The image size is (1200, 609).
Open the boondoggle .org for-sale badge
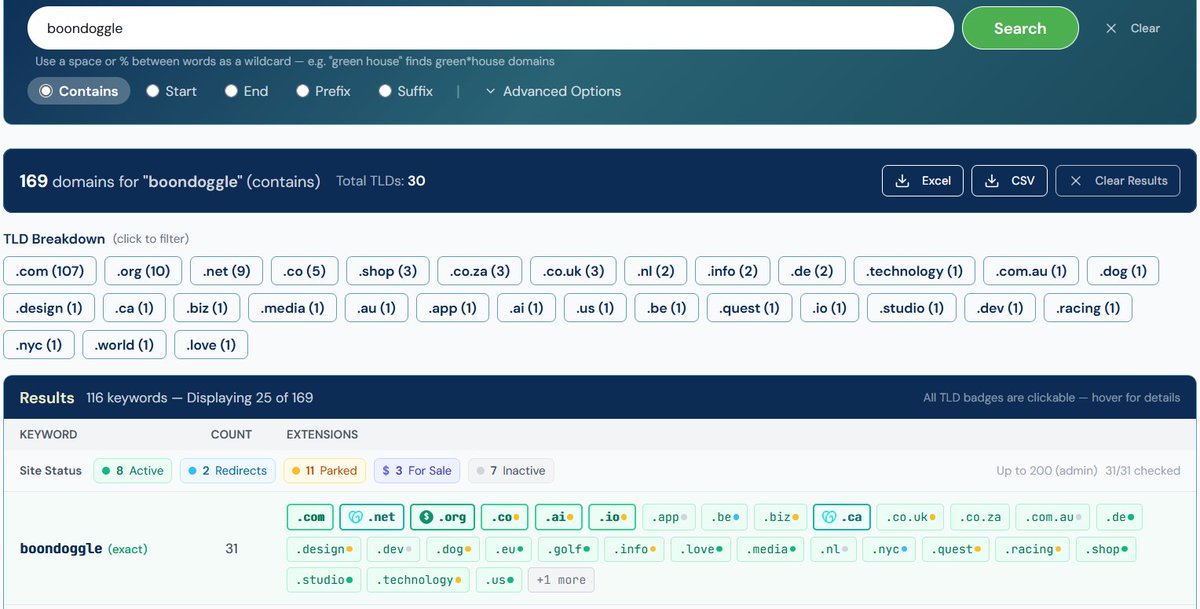tap(442, 517)
